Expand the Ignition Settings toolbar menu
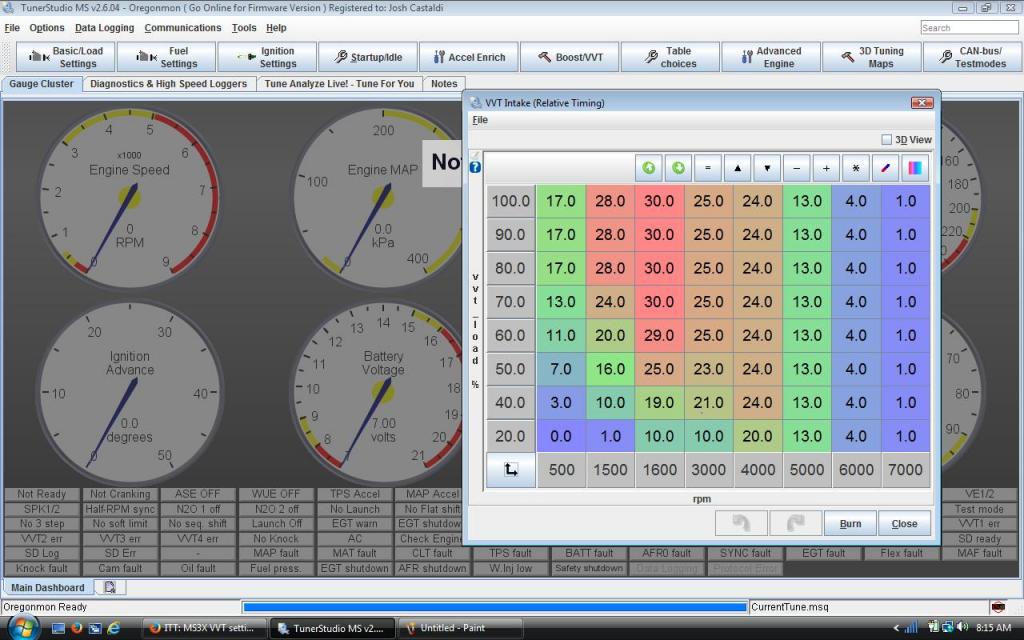This screenshot has width=1024, height=640. 266,57
